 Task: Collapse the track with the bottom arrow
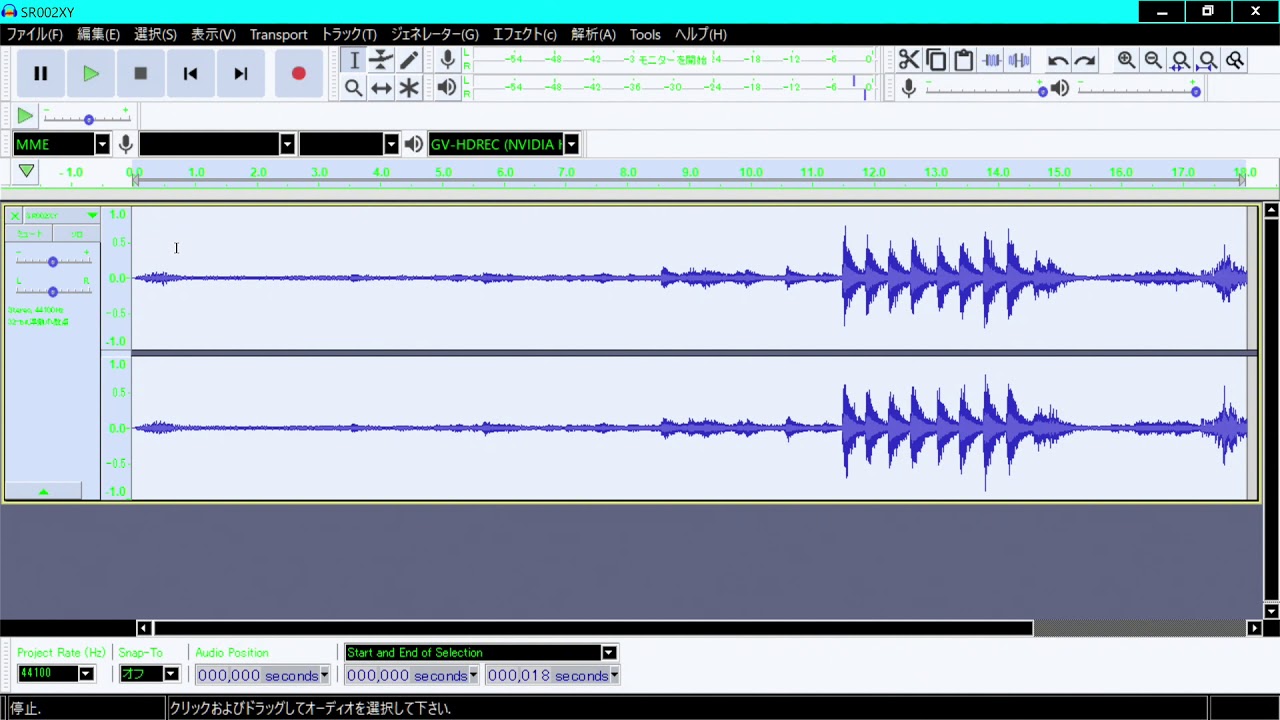click(43, 491)
